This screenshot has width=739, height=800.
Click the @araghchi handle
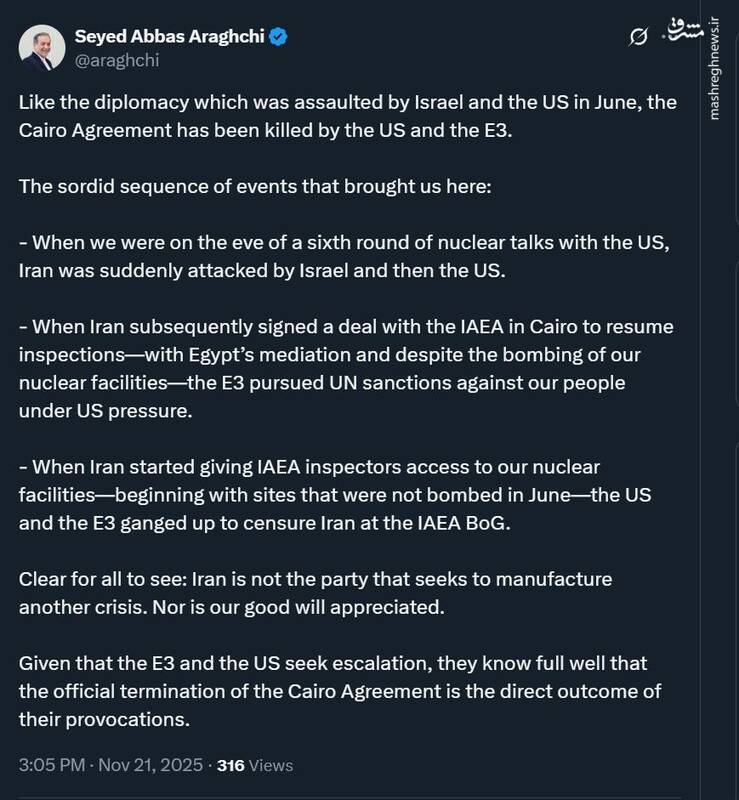[117, 60]
